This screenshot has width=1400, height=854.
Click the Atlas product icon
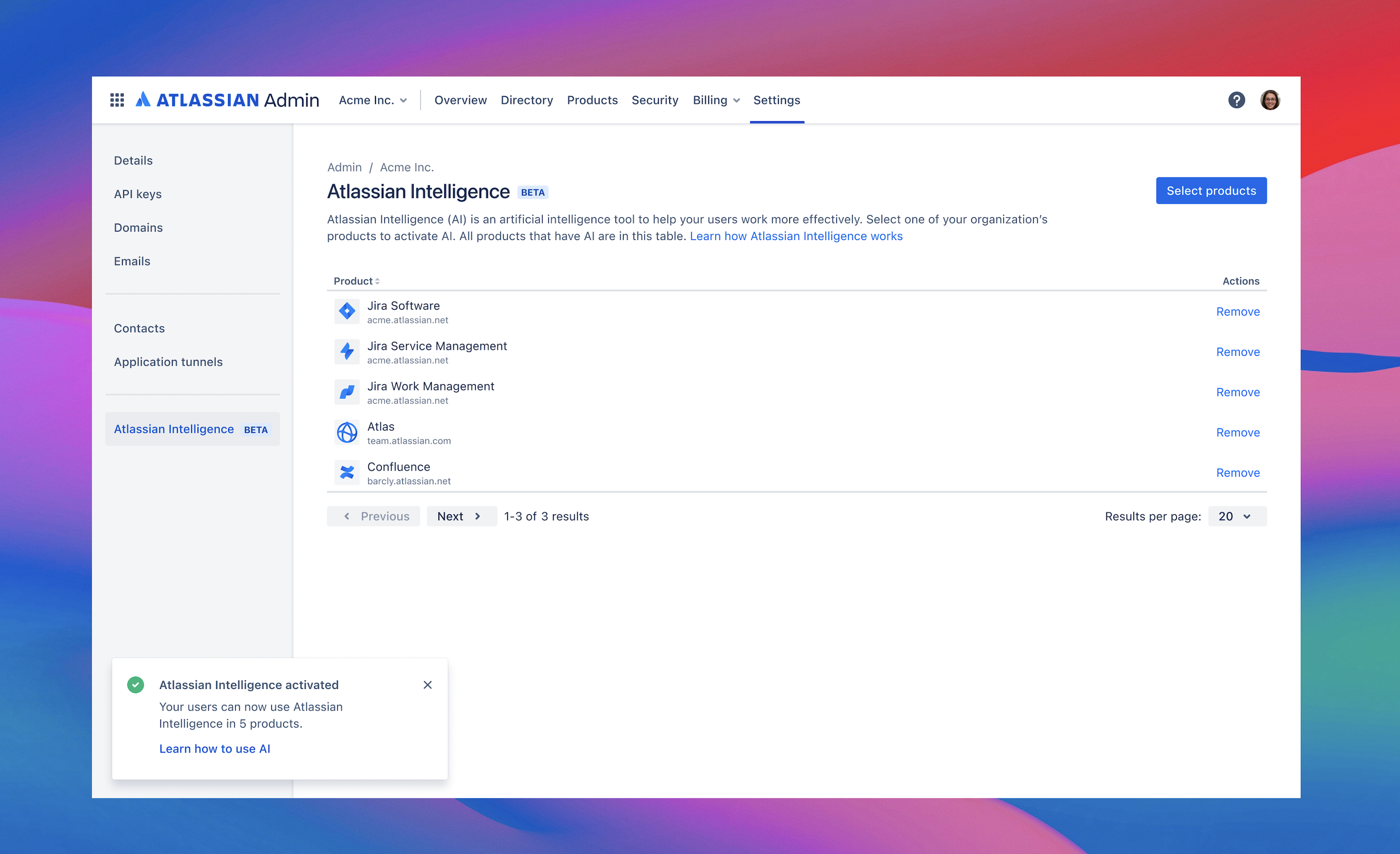[347, 432]
